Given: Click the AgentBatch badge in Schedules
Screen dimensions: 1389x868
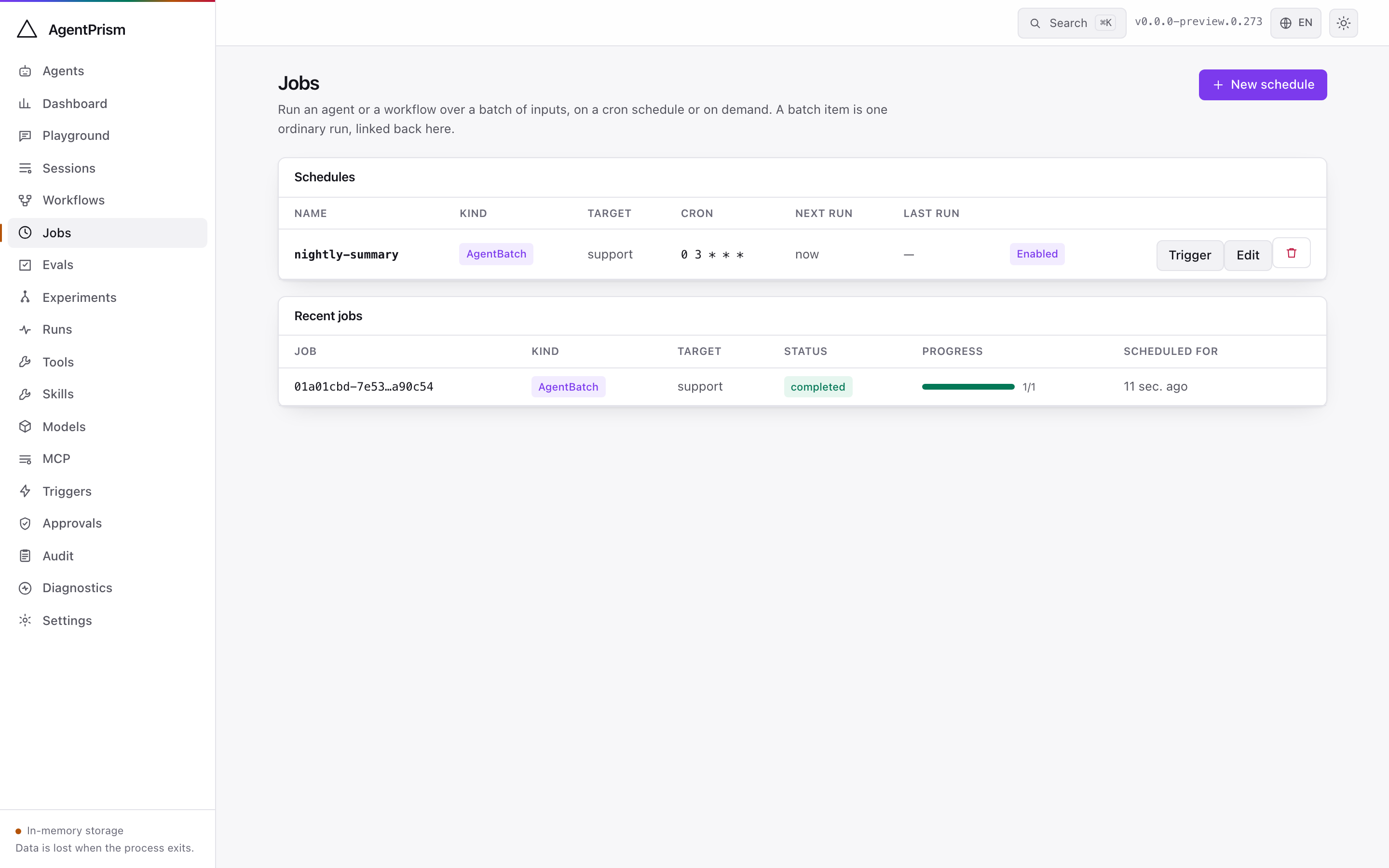Looking at the screenshot, I should [x=496, y=254].
